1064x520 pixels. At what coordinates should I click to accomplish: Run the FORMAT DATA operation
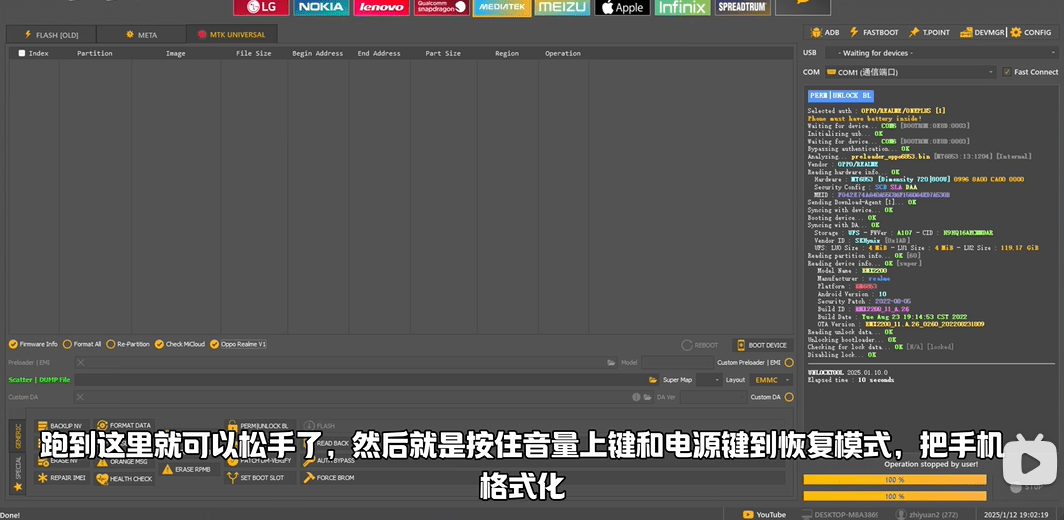pyautogui.click(x=125, y=426)
